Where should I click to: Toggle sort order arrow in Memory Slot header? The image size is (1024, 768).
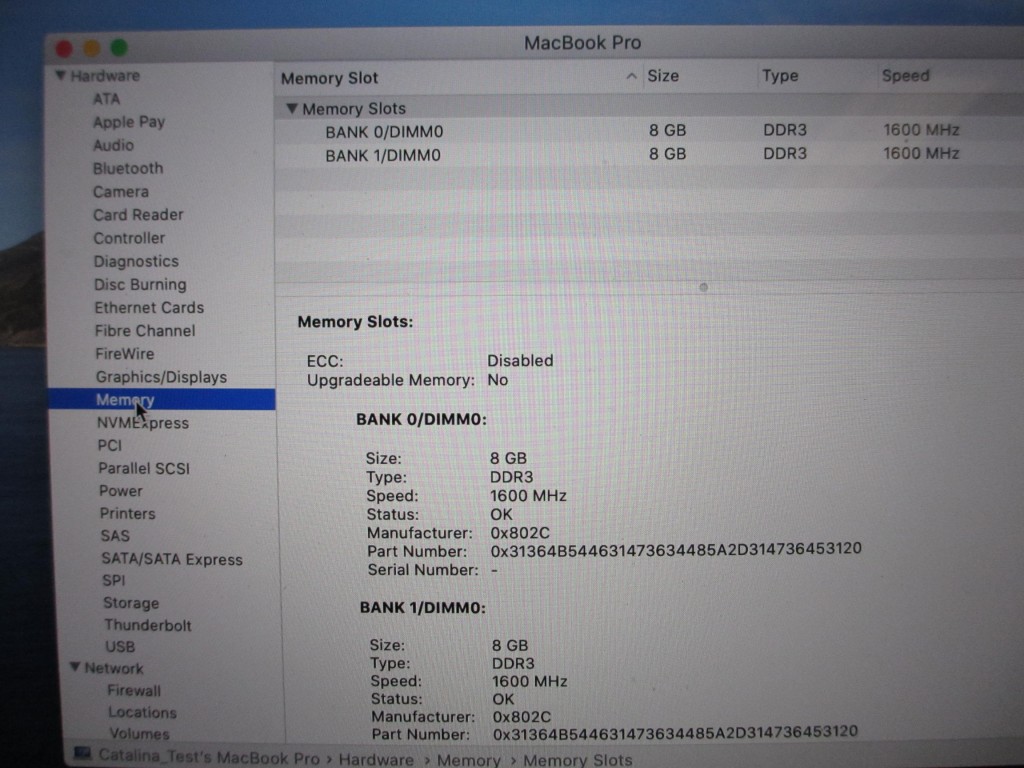(x=631, y=76)
